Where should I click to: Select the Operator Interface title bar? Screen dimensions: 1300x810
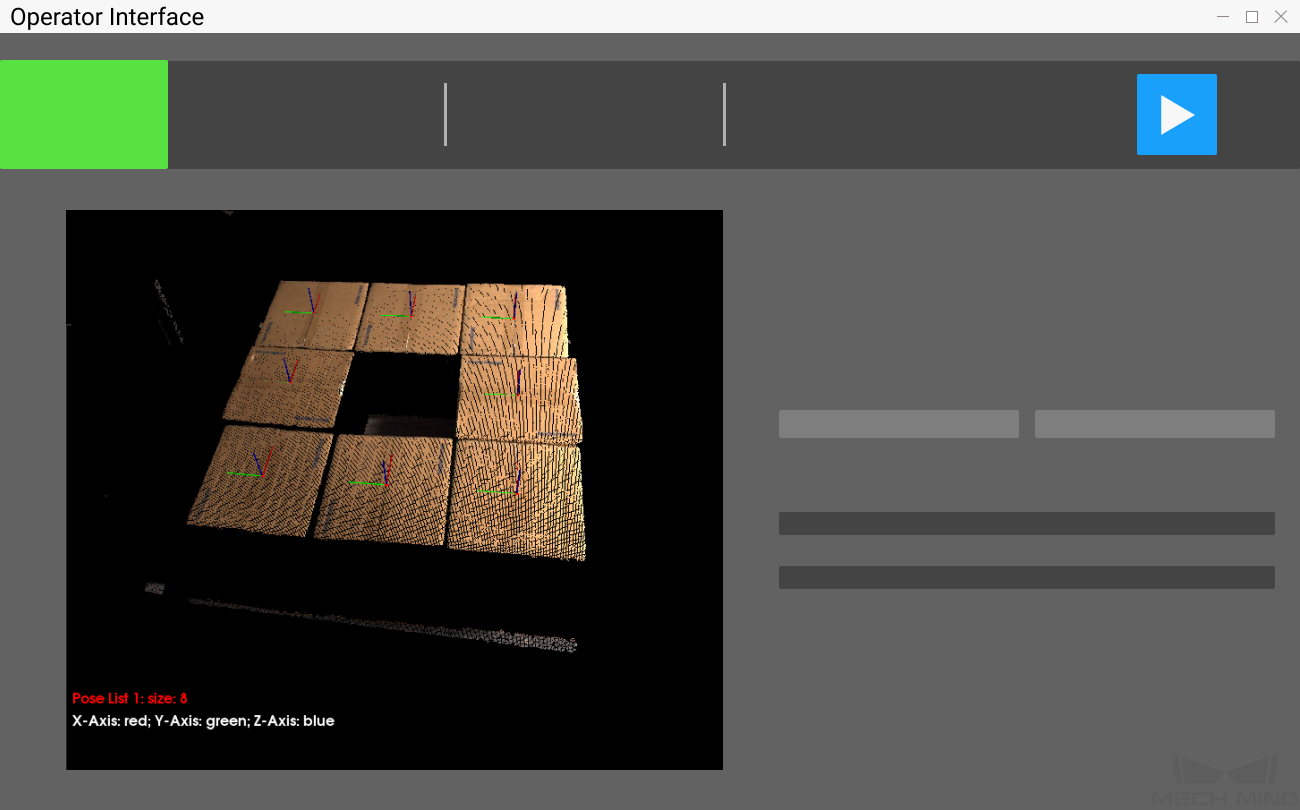coord(107,16)
